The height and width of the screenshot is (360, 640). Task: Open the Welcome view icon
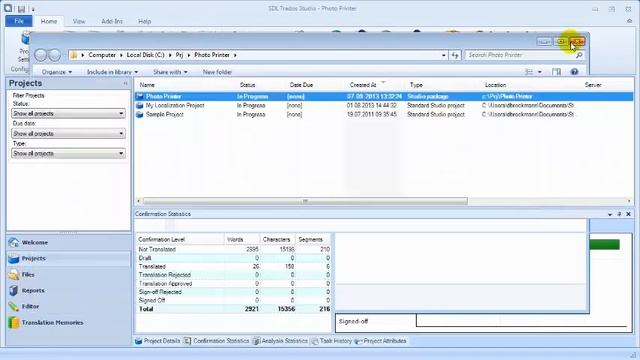click(x=13, y=242)
